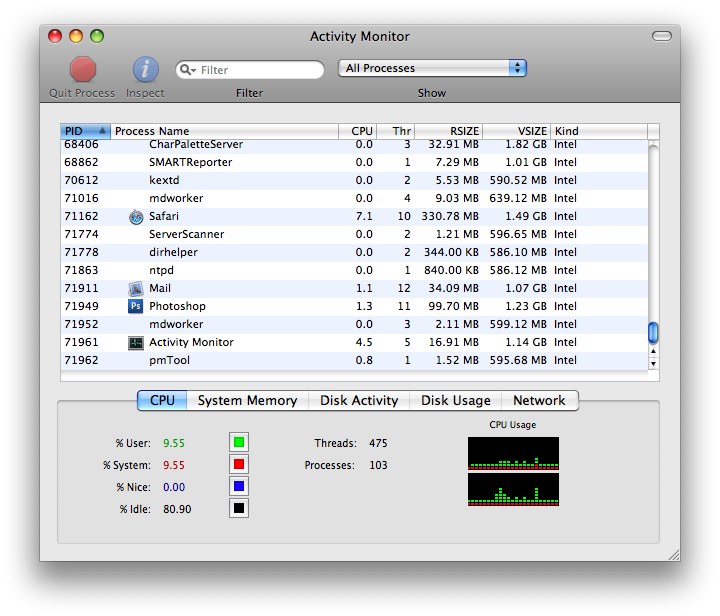Click the red % System color swatch
Viewport: 720px width, 616px height.
click(x=239, y=464)
